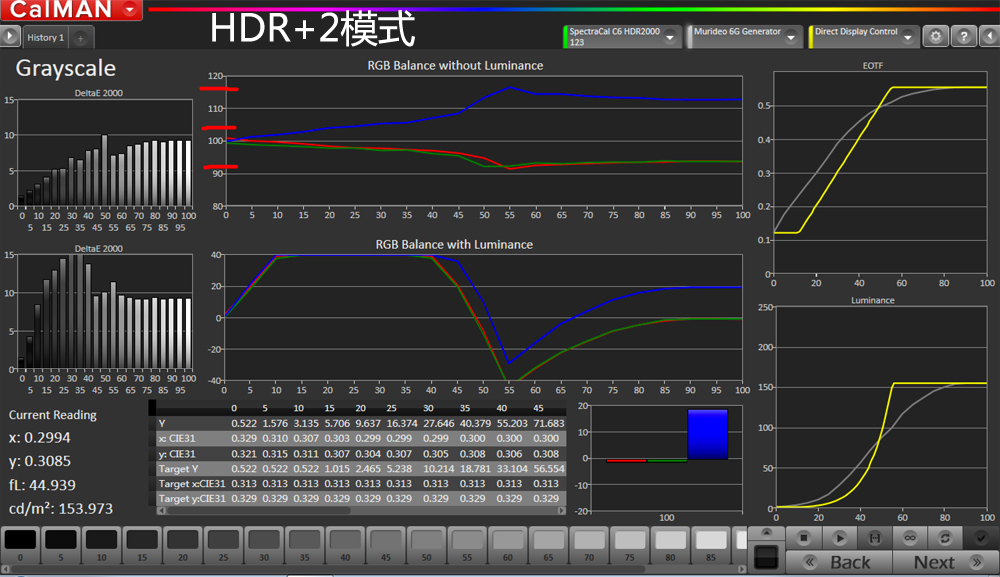The image size is (1000, 577).
Task: Select the 55 grayscale patch
Action: (x=467, y=545)
